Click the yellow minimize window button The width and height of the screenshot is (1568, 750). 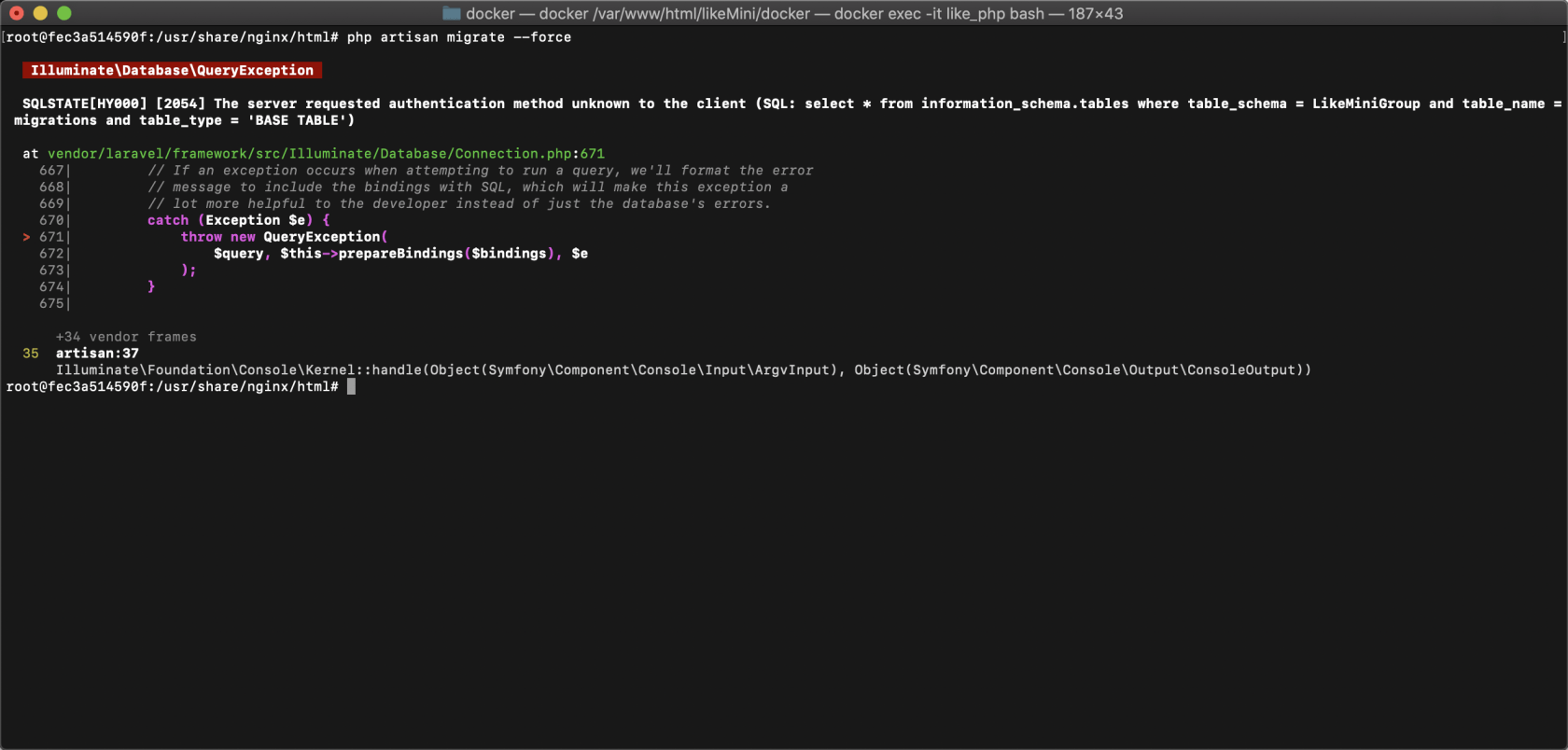[x=40, y=13]
